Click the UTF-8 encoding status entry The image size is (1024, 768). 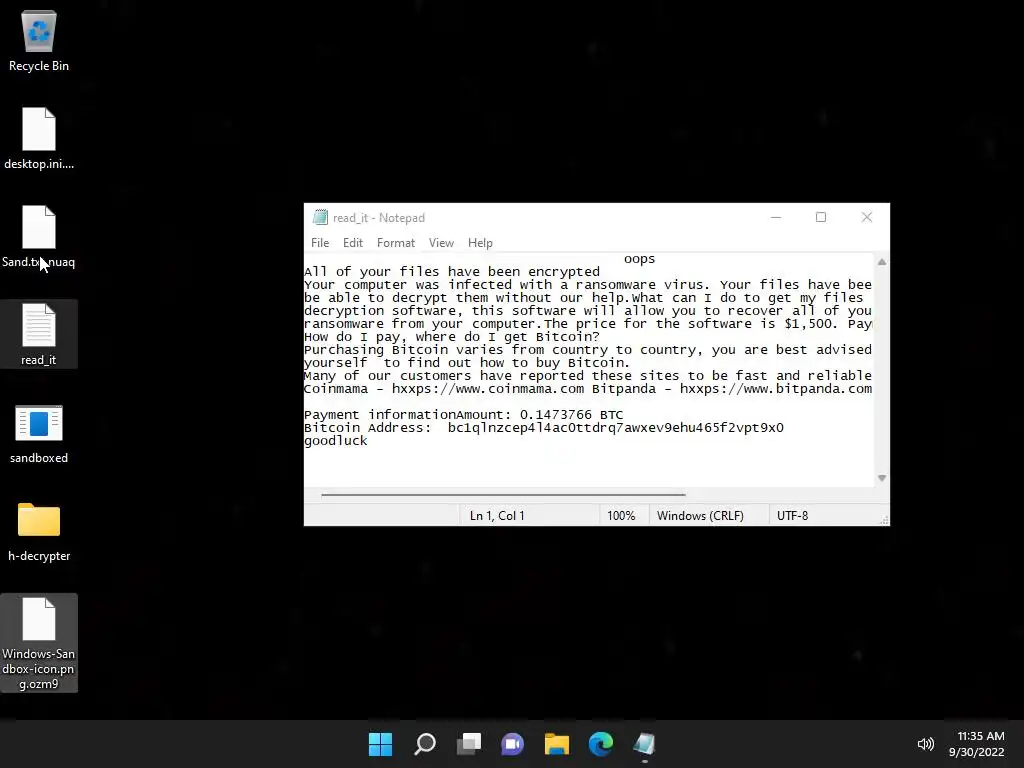pos(792,516)
